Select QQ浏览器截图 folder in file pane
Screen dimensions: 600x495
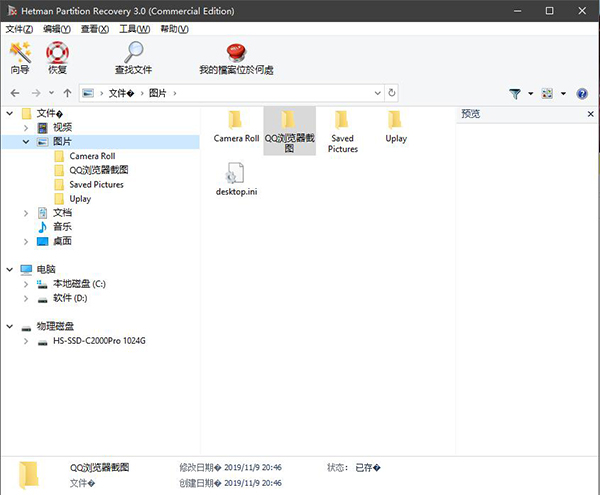coord(290,131)
